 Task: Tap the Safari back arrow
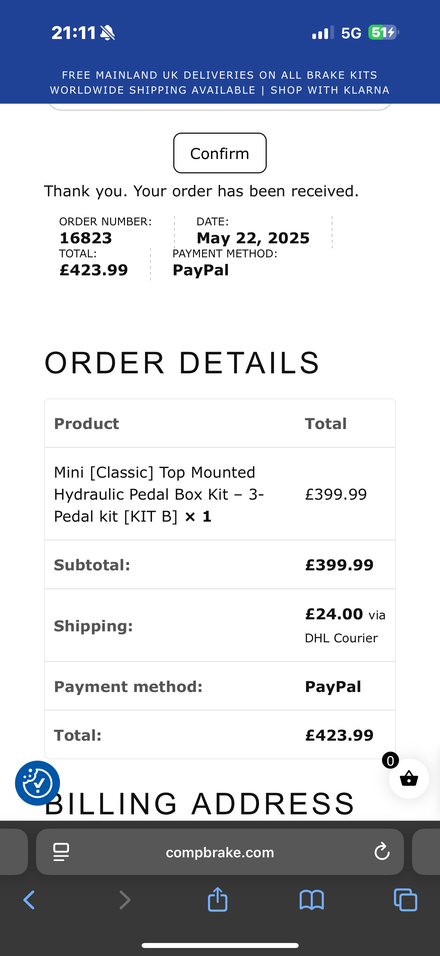29,899
